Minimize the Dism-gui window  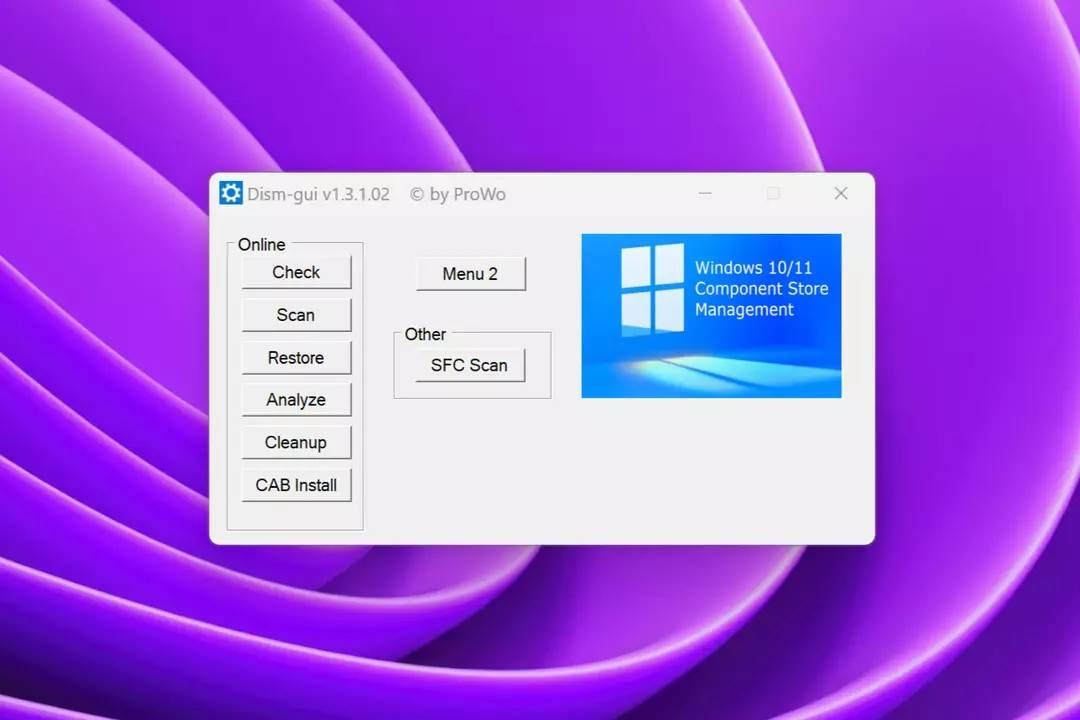(705, 194)
